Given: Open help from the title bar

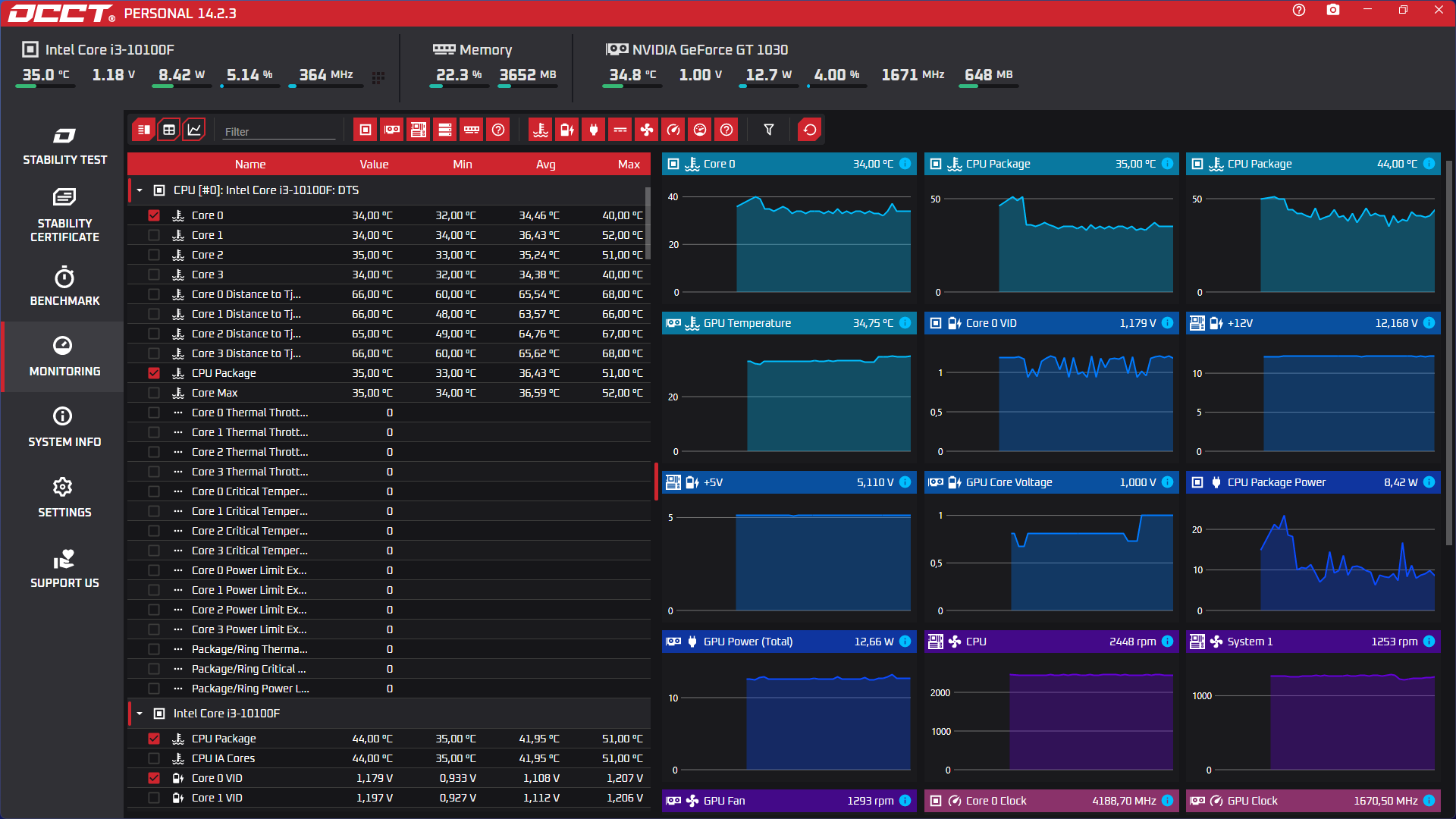Looking at the screenshot, I should coord(1299,11).
